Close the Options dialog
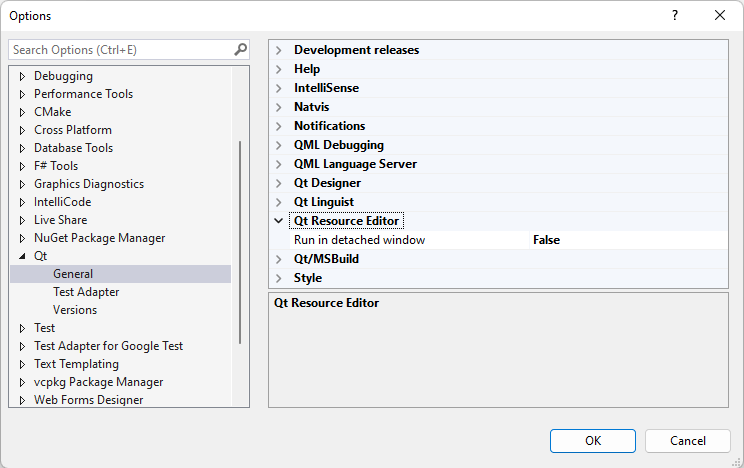 point(720,15)
